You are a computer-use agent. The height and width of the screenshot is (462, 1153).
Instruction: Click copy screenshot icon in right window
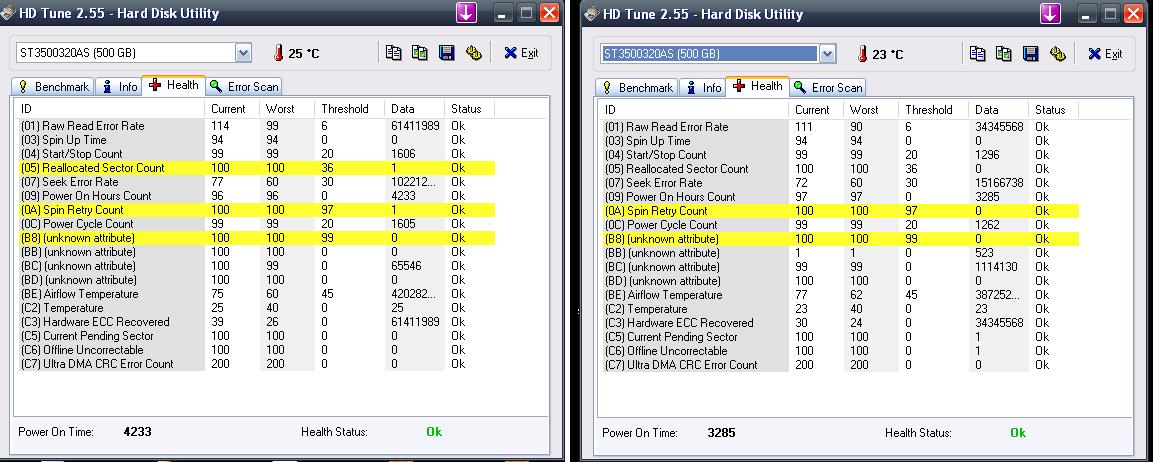tap(1003, 53)
